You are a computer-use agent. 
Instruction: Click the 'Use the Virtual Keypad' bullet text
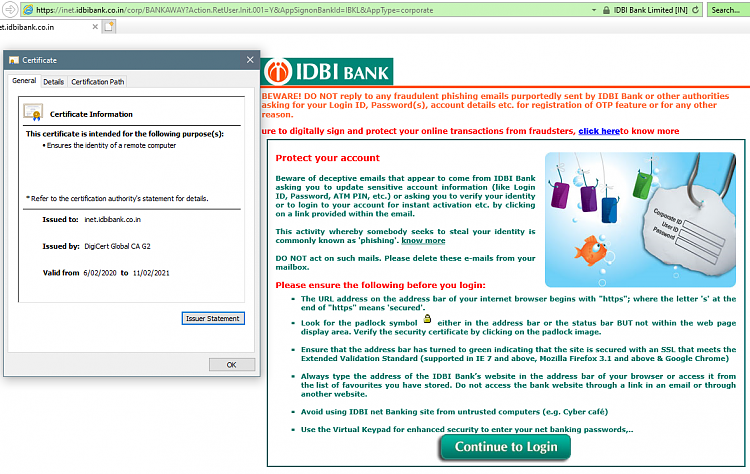467,430
